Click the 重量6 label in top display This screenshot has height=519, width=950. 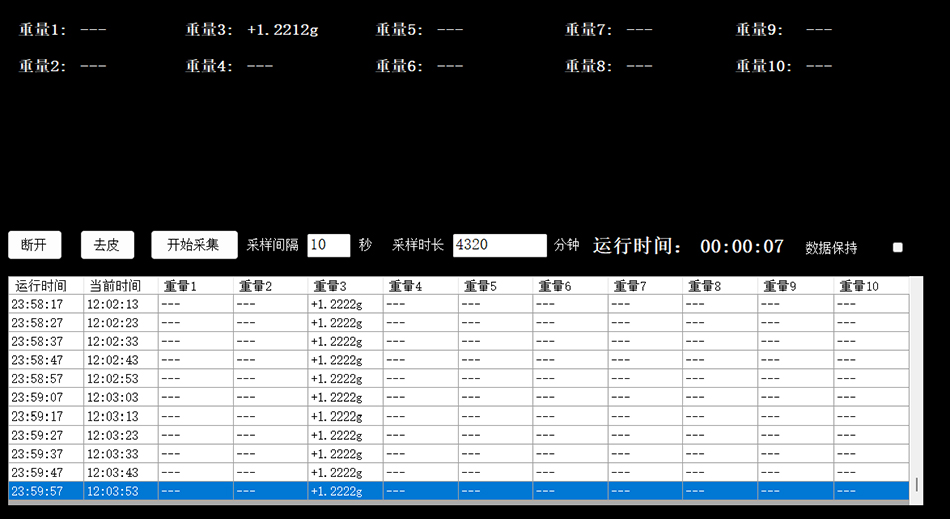[400, 66]
